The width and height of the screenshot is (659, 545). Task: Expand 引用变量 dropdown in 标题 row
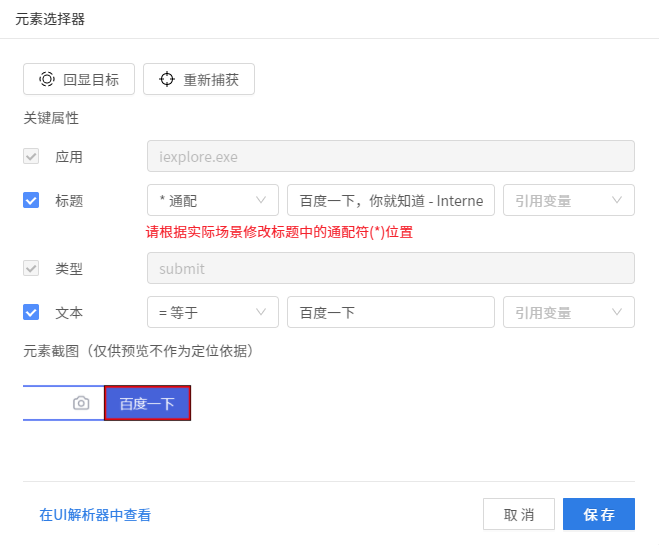pos(568,200)
